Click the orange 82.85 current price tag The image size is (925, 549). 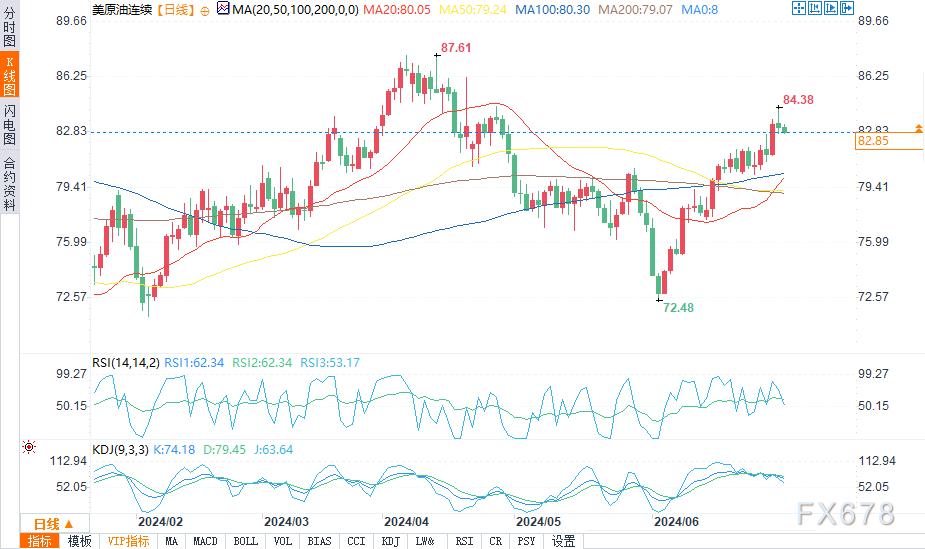point(889,140)
